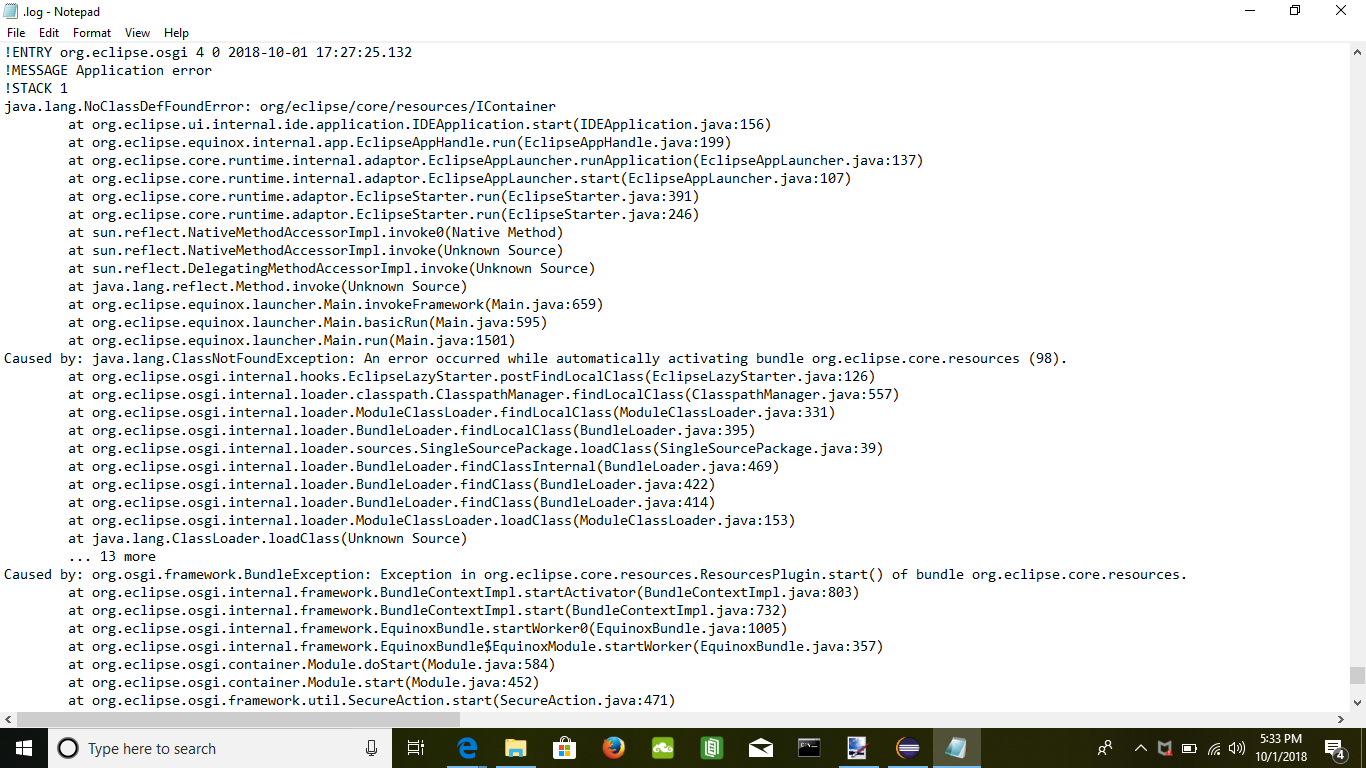Close the Notepad window
Screen dimensions: 1366x768
point(1342,11)
